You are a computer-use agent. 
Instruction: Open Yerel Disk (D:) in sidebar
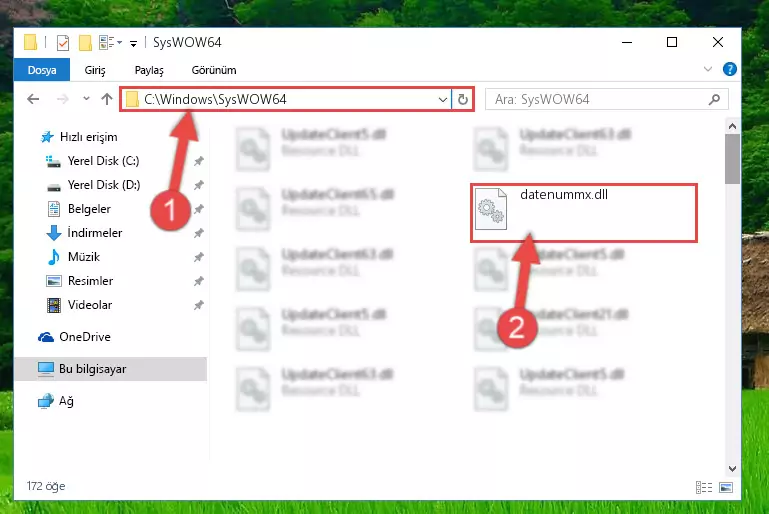tap(103, 185)
